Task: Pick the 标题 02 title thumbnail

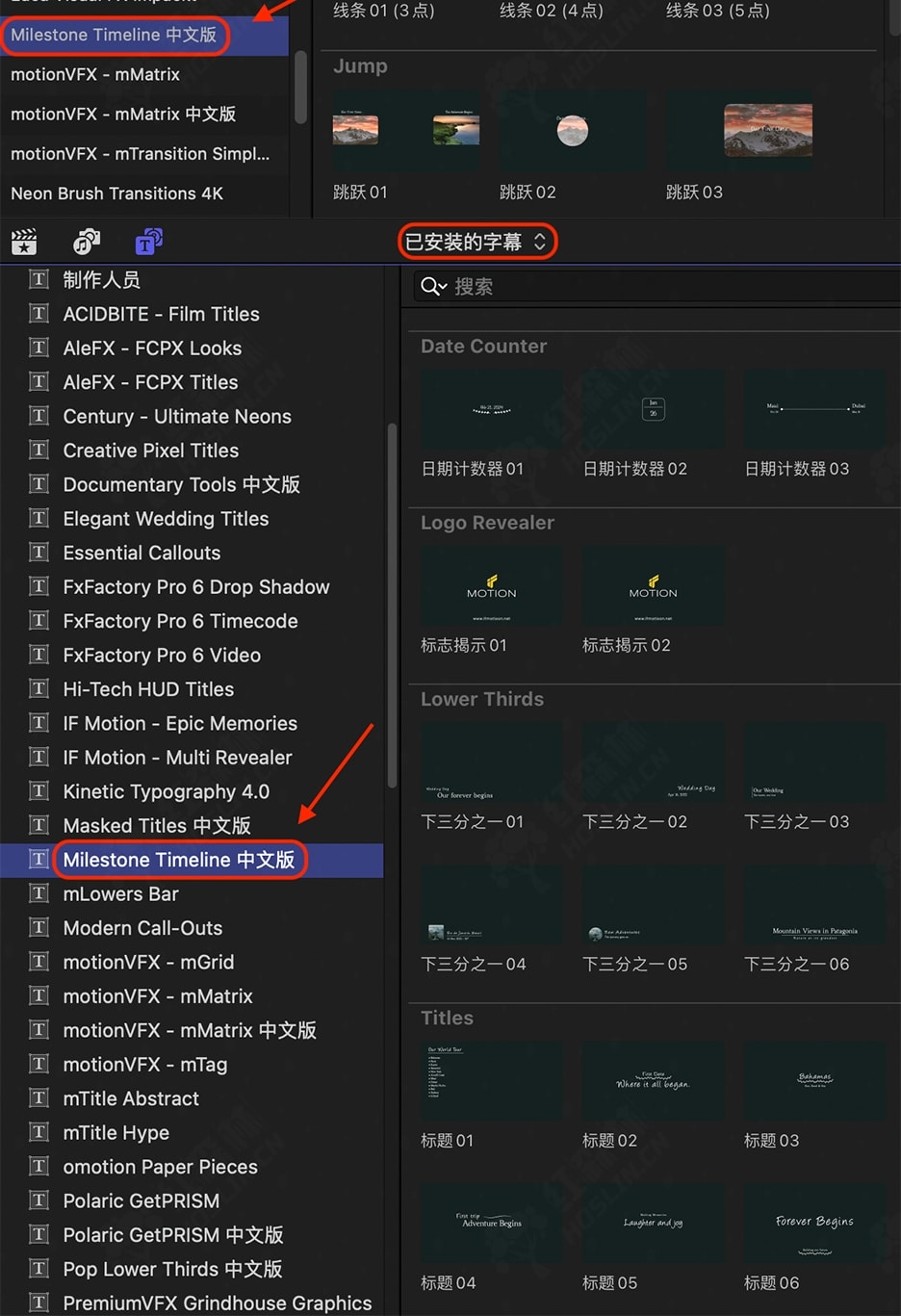Action: [x=654, y=1081]
